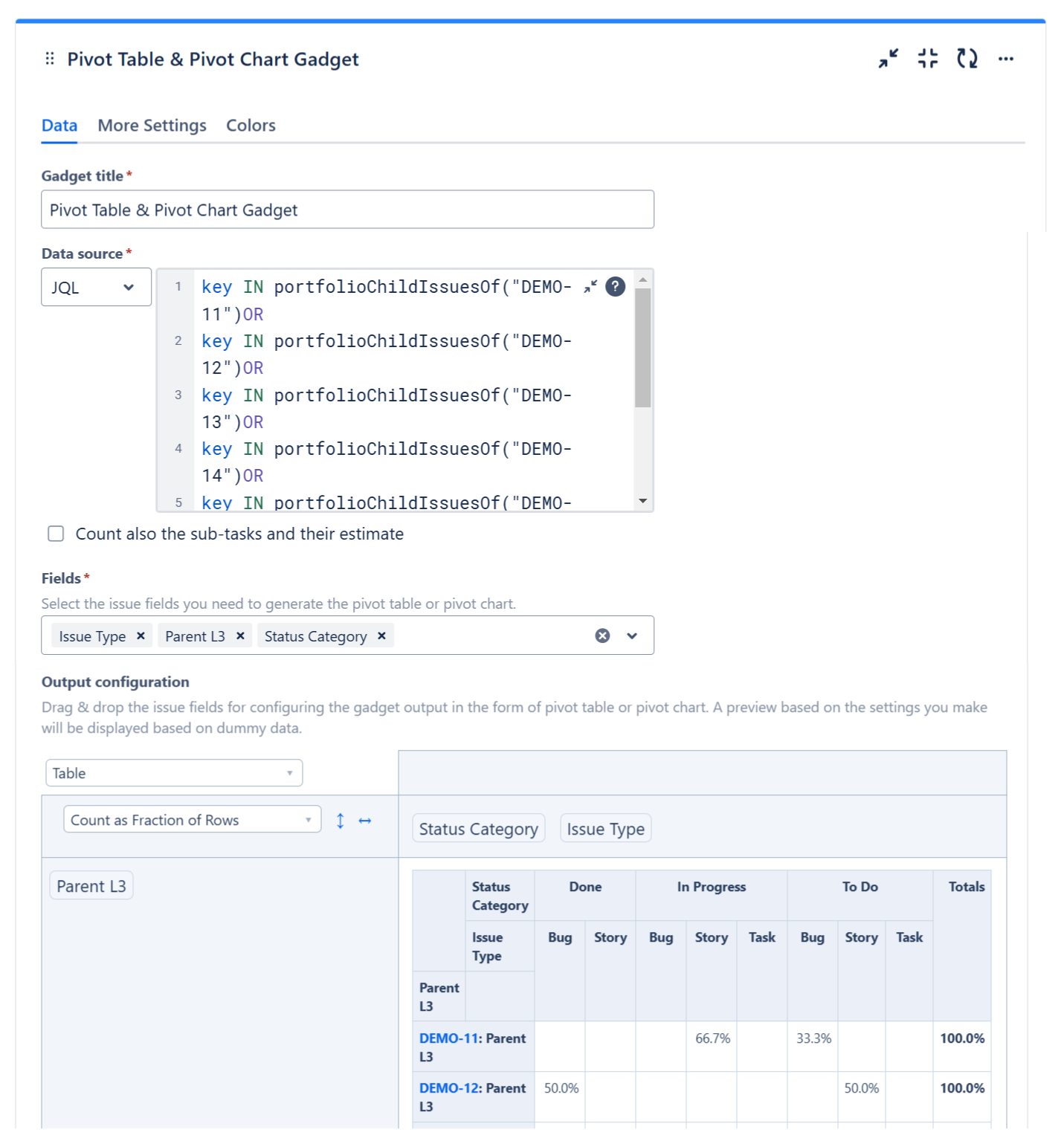The height and width of the screenshot is (1135, 1064).
Task: Remove the Issue Type field tag
Action: (141, 636)
